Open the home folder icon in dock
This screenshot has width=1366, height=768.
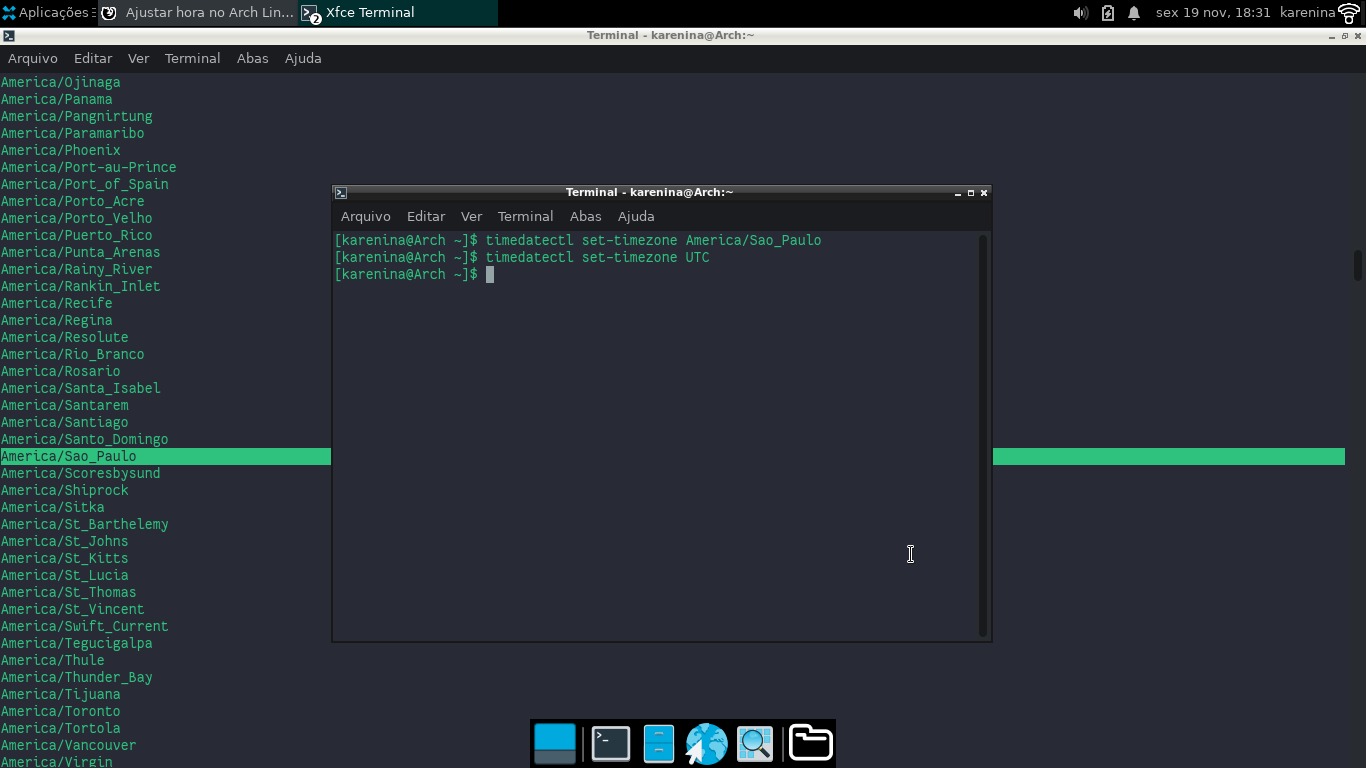pyautogui.click(x=810, y=744)
